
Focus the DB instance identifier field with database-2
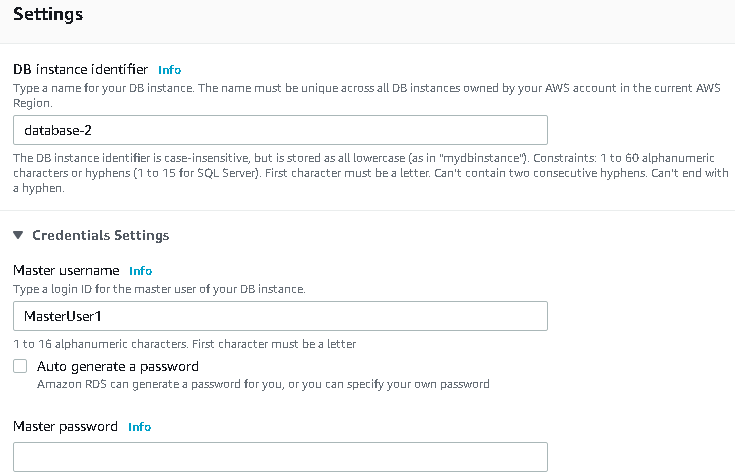pos(280,130)
